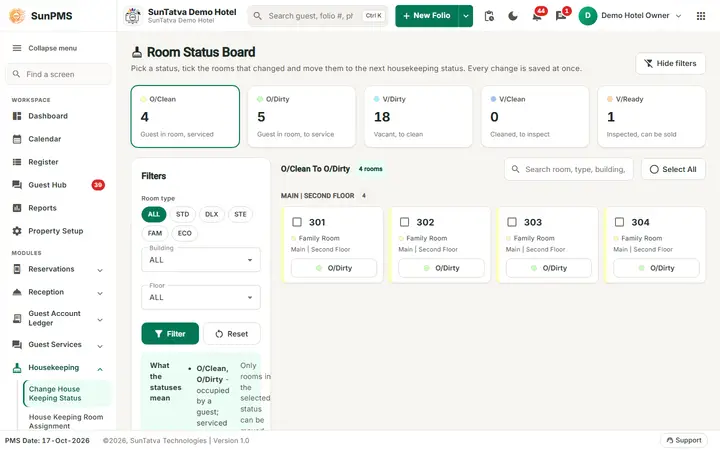
Task: Select the O/Clean status card
Action: (x=185, y=117)
